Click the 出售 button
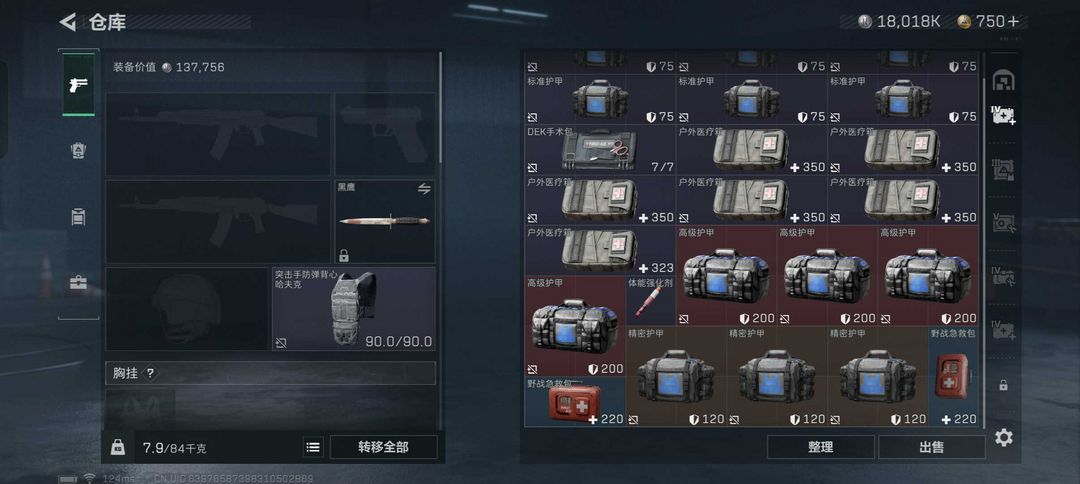This screenshot has width=1080, height=484. coord(931,448)
